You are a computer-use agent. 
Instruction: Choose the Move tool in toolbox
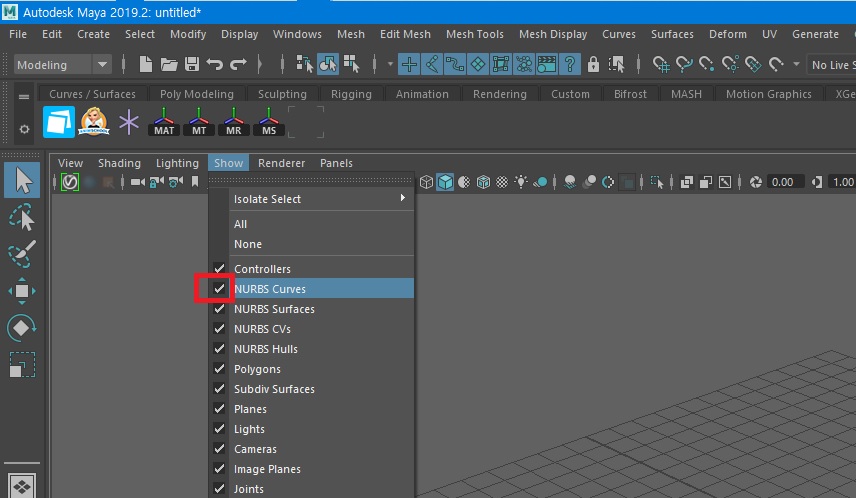tap(22, 291)
